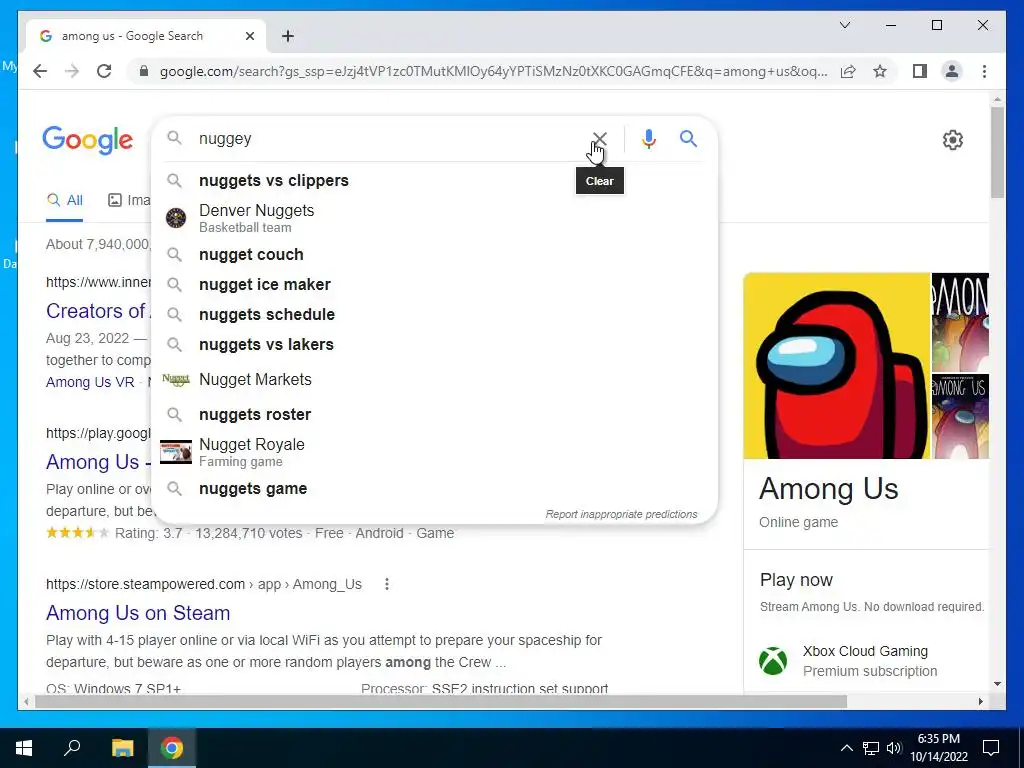
Task: Click inside the search box containing nuggey
Action: point(389,138)
